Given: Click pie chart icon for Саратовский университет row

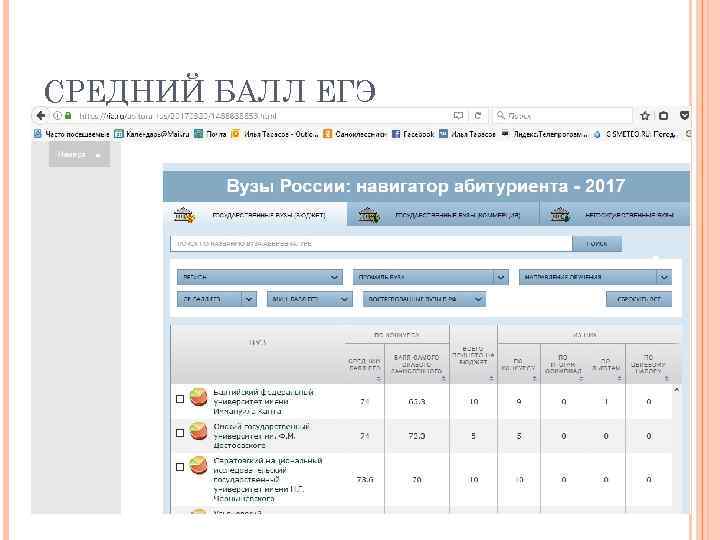Looking at the screenshot, I should (x=198, y=465).
